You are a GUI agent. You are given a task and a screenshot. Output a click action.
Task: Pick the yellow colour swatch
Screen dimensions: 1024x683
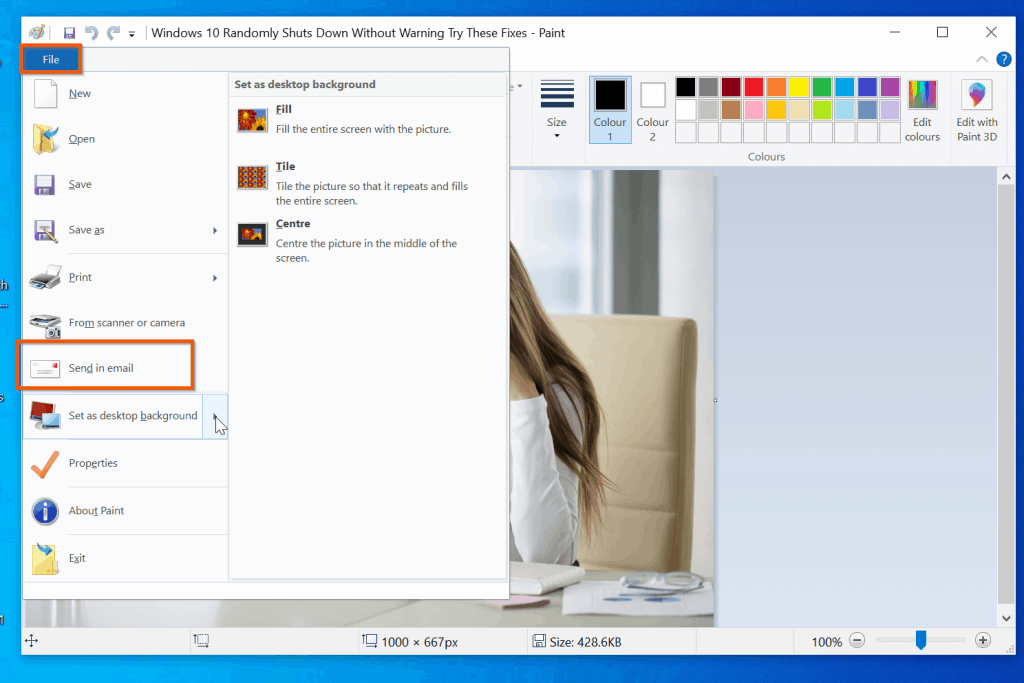pos(799,87)
